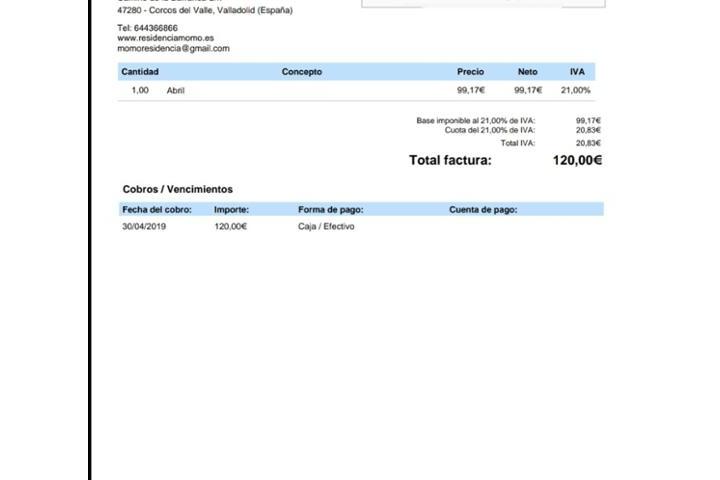The width and height of the screenshot is (720, 480).
Task: Click the Total factura amount 120,00€
Action: pos(577,160)
